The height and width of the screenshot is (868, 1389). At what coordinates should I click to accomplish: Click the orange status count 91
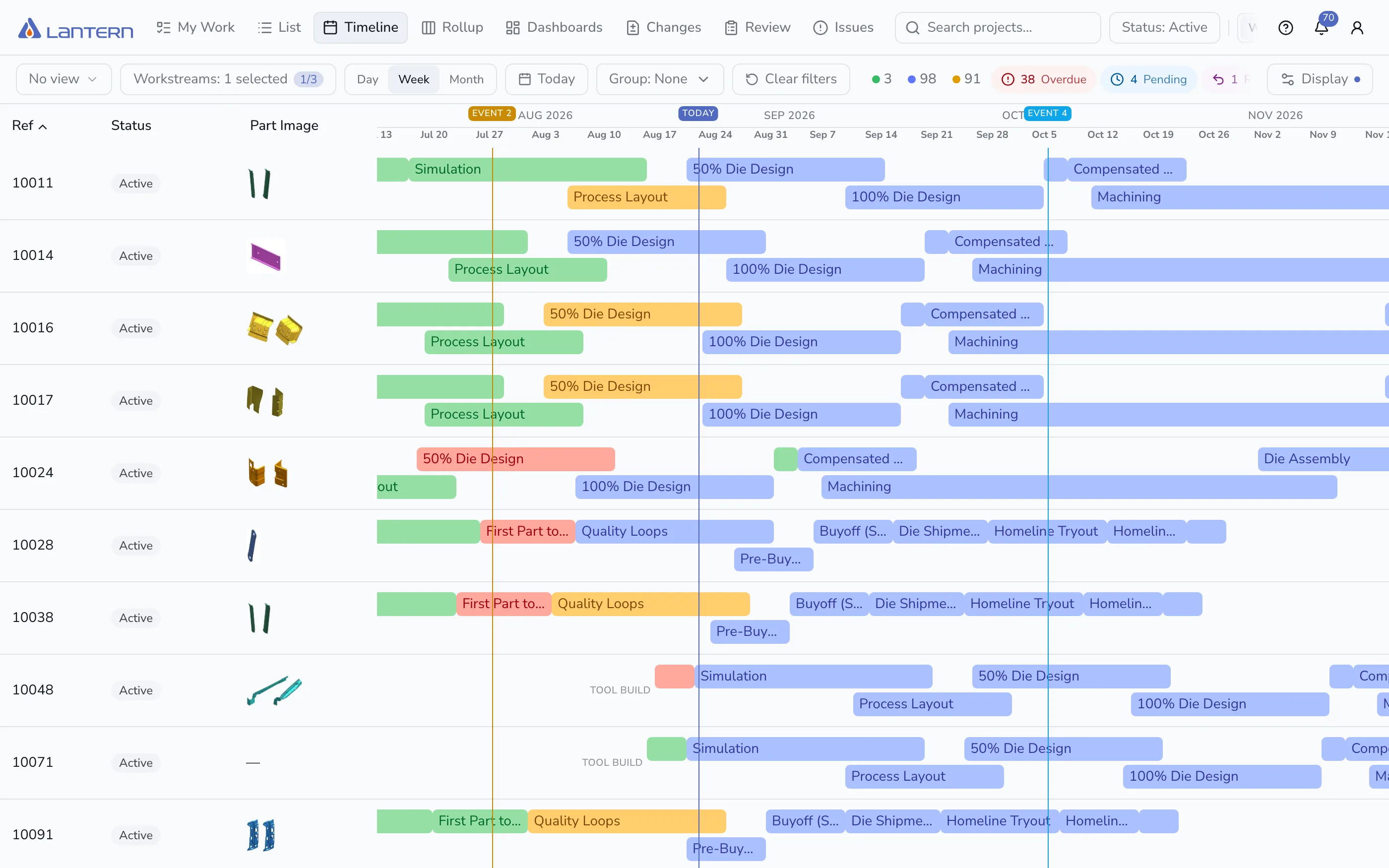966,79
